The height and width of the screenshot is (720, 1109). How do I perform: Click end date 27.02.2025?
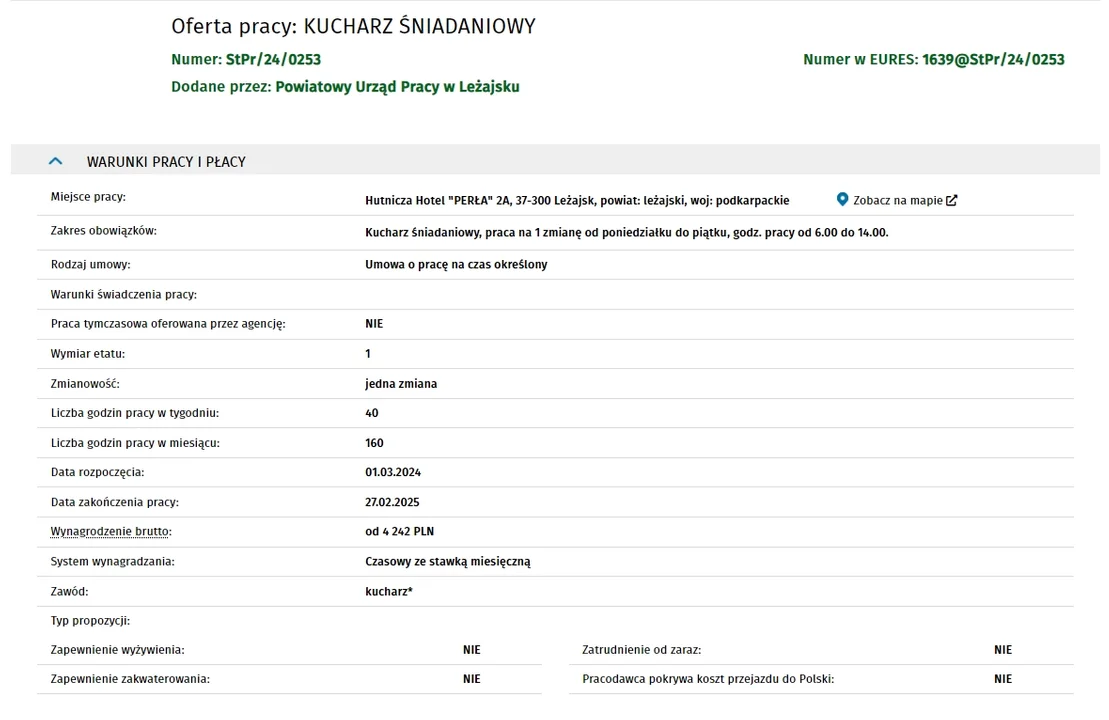393,501
